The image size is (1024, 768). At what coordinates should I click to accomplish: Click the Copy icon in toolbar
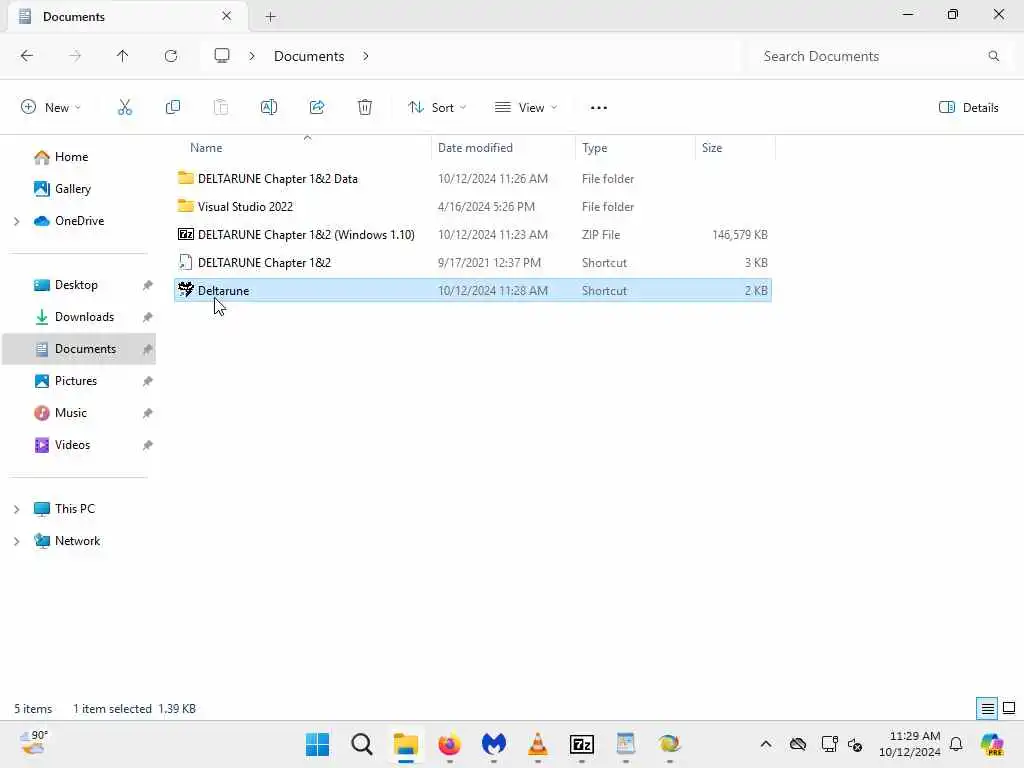(173, 108)
